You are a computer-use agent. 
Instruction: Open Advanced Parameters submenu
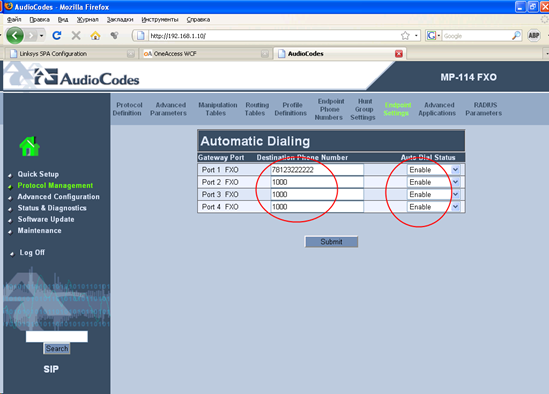click(x=168, y=109)
